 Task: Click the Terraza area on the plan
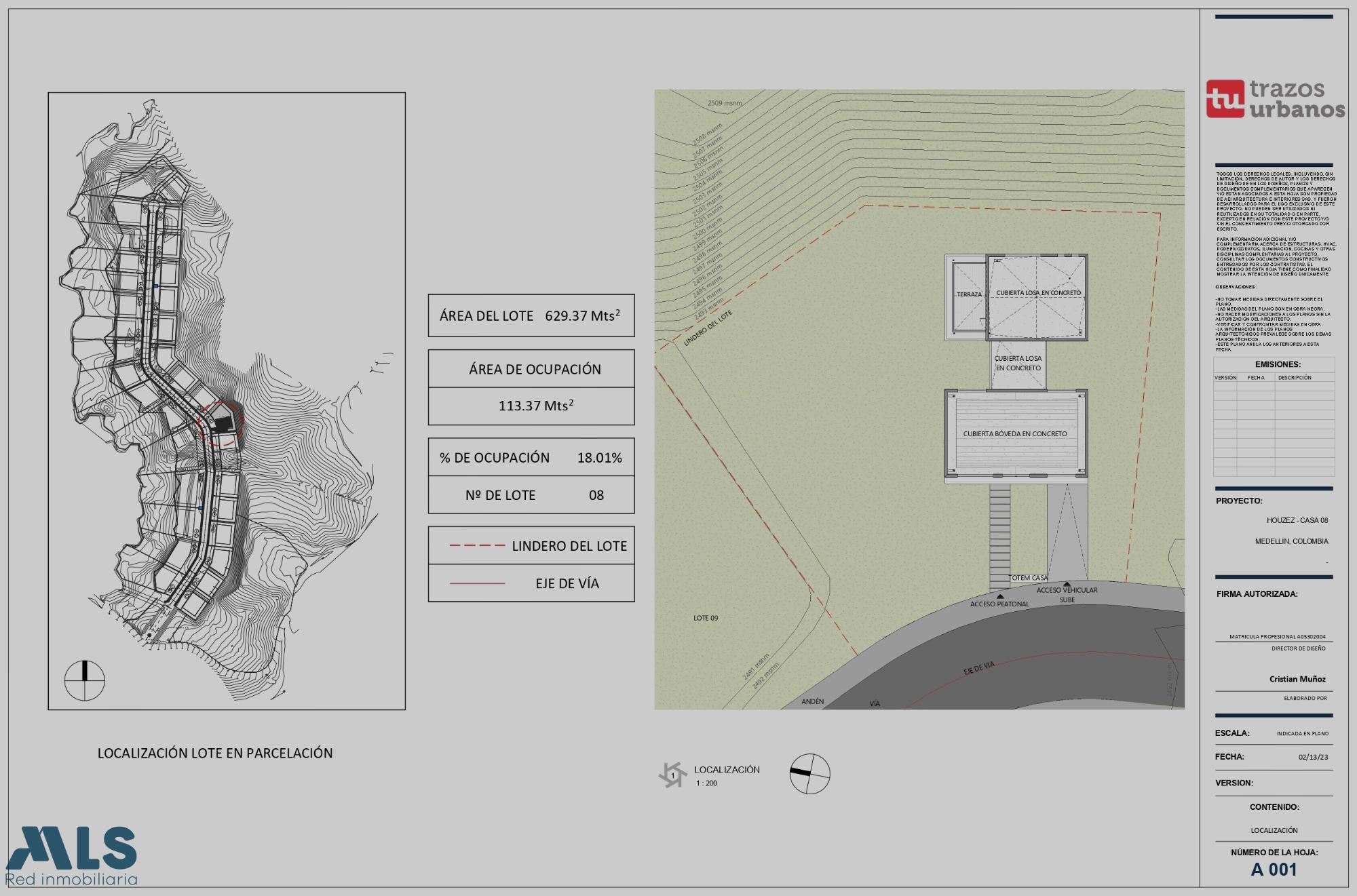click(x=969, y=295)
